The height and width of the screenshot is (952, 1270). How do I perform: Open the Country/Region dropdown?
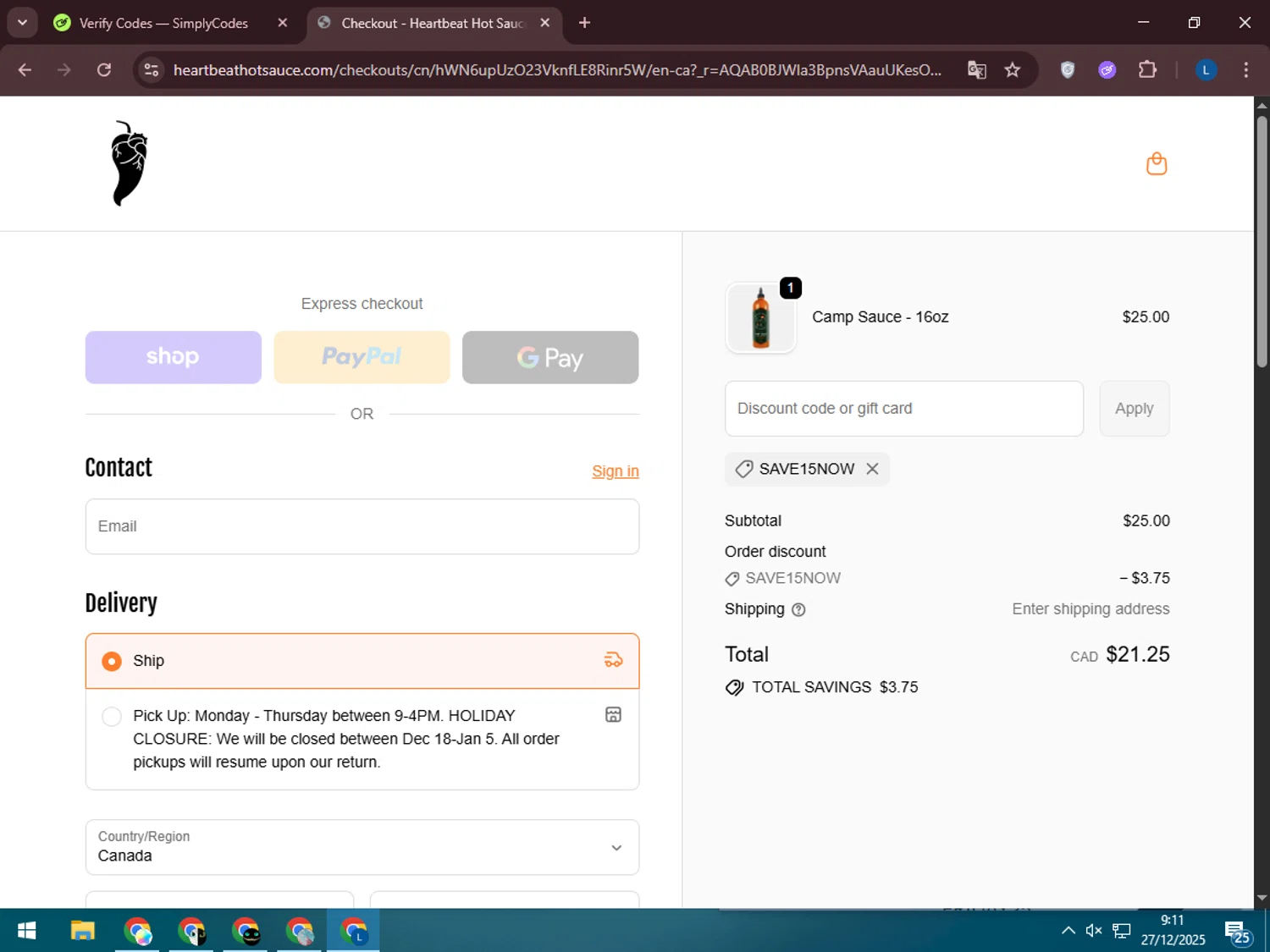[x=362, y=847]
